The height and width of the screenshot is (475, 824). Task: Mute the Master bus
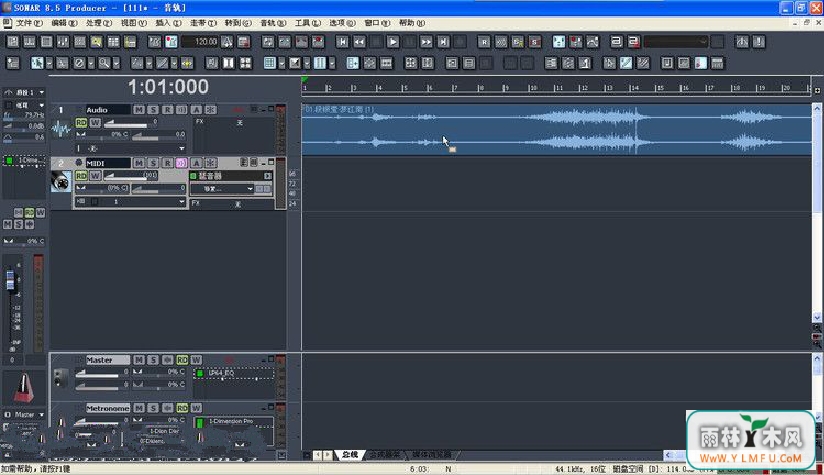pos(139,360)
